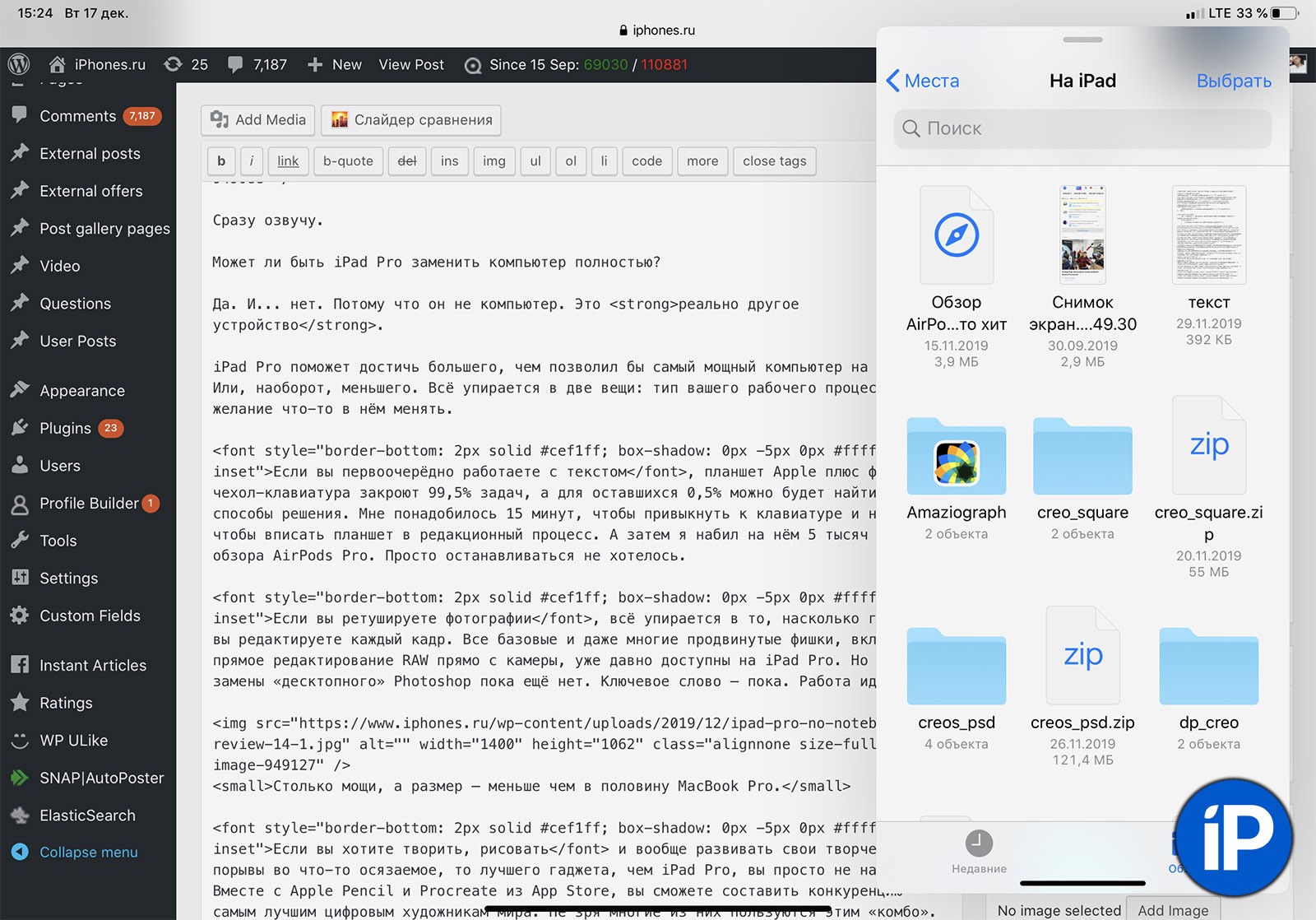Click the Custom Fields gear icon
The width and height of the screenshot is (1316, 920).
point(20,616)
